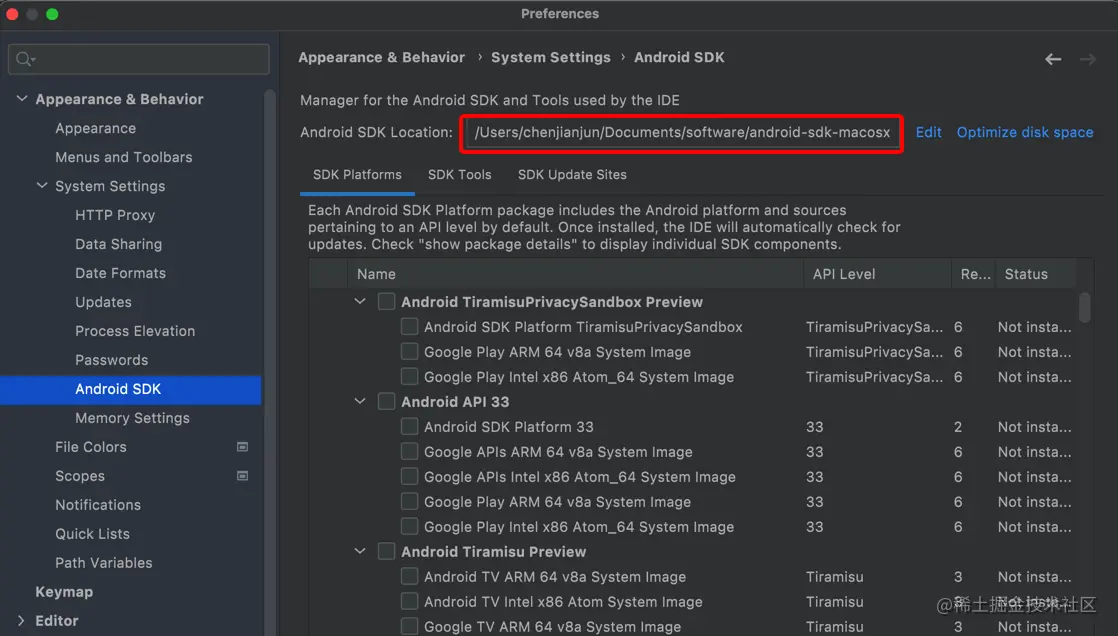Go back with the left arrow
Screen dimensions: 1118x636
[x=1053, y=59]
